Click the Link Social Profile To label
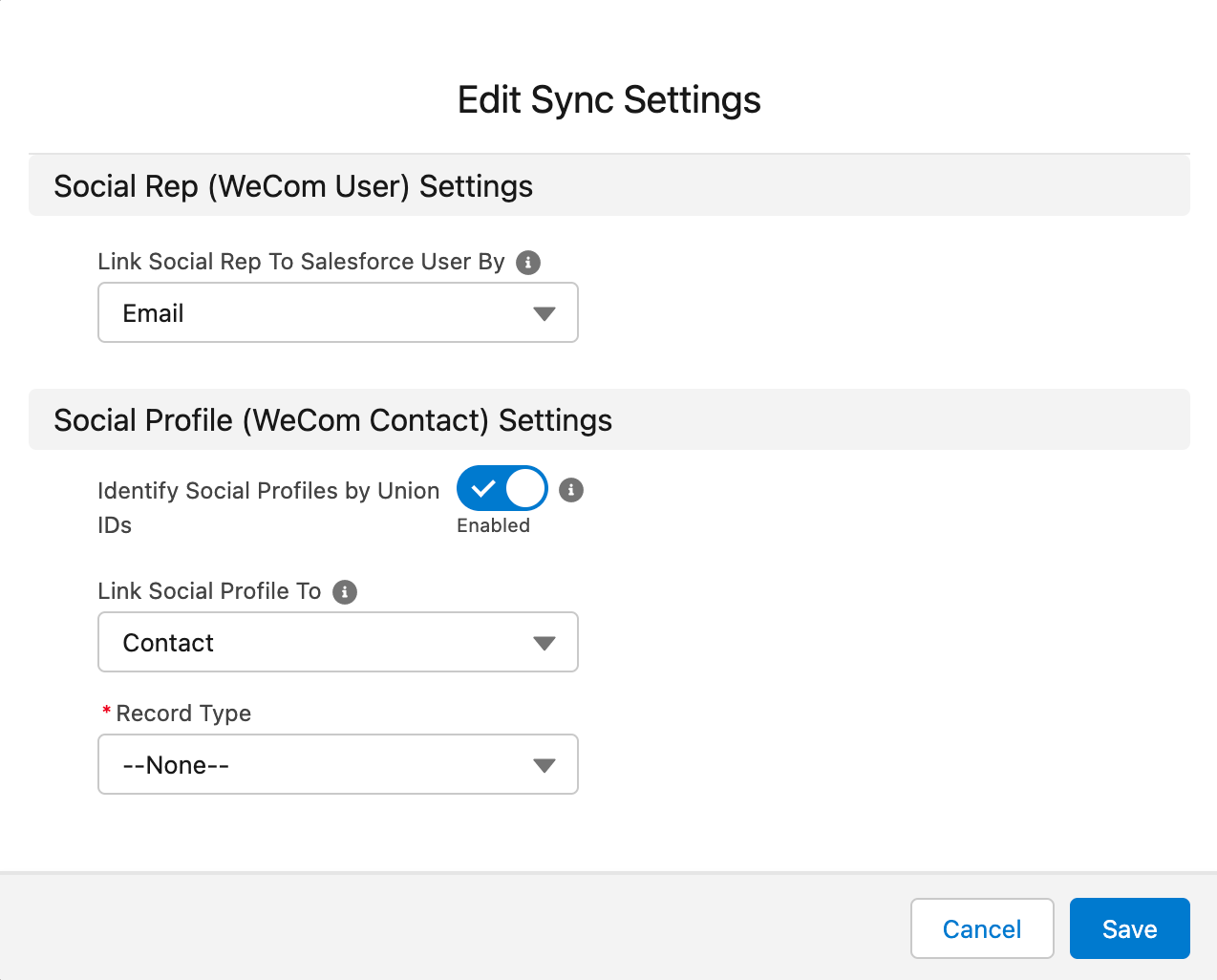1217x980 pixels. pyautogui.click(x=209, y=591)
